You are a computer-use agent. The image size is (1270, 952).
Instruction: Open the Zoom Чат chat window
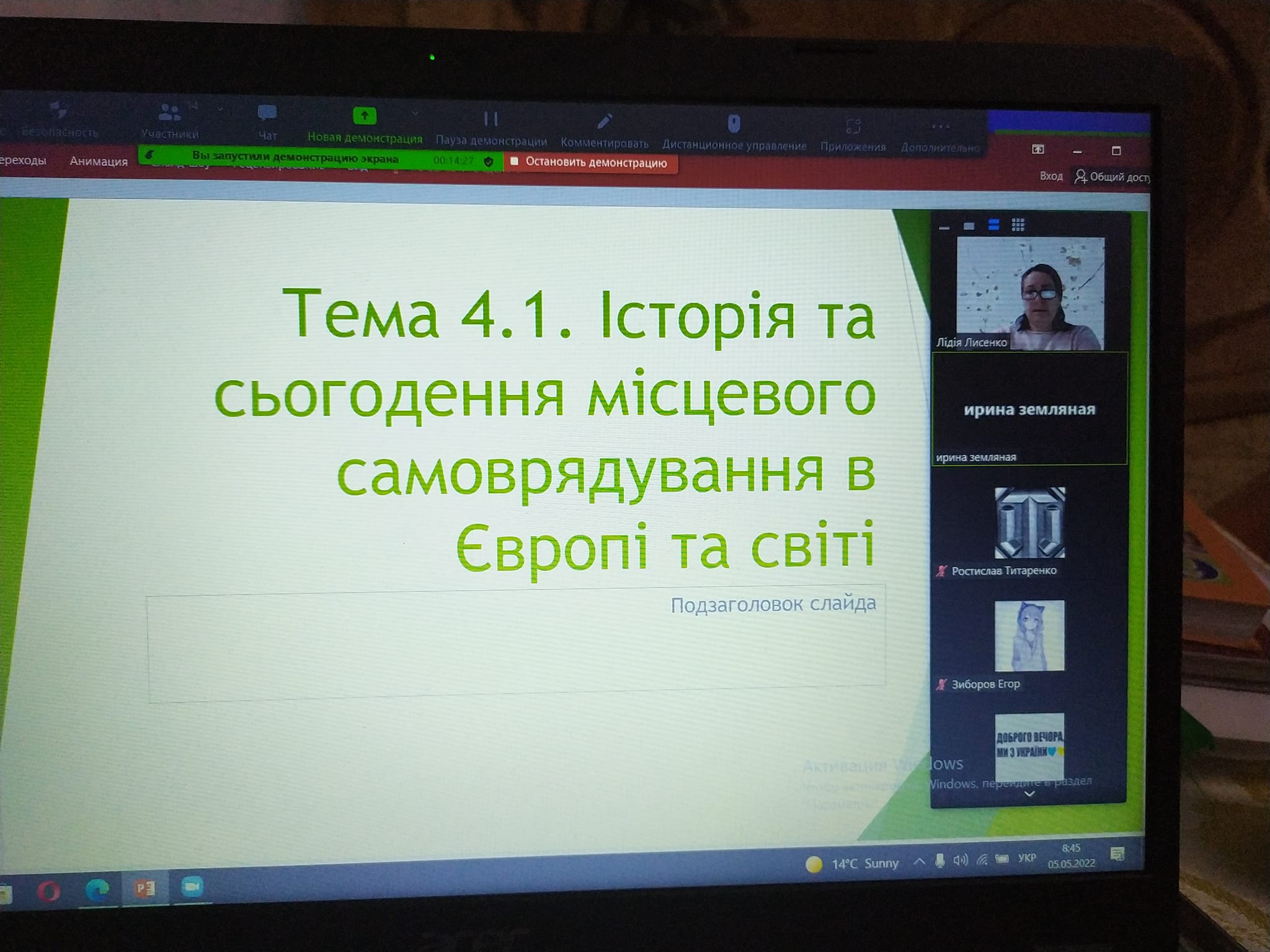coord(267,121)
